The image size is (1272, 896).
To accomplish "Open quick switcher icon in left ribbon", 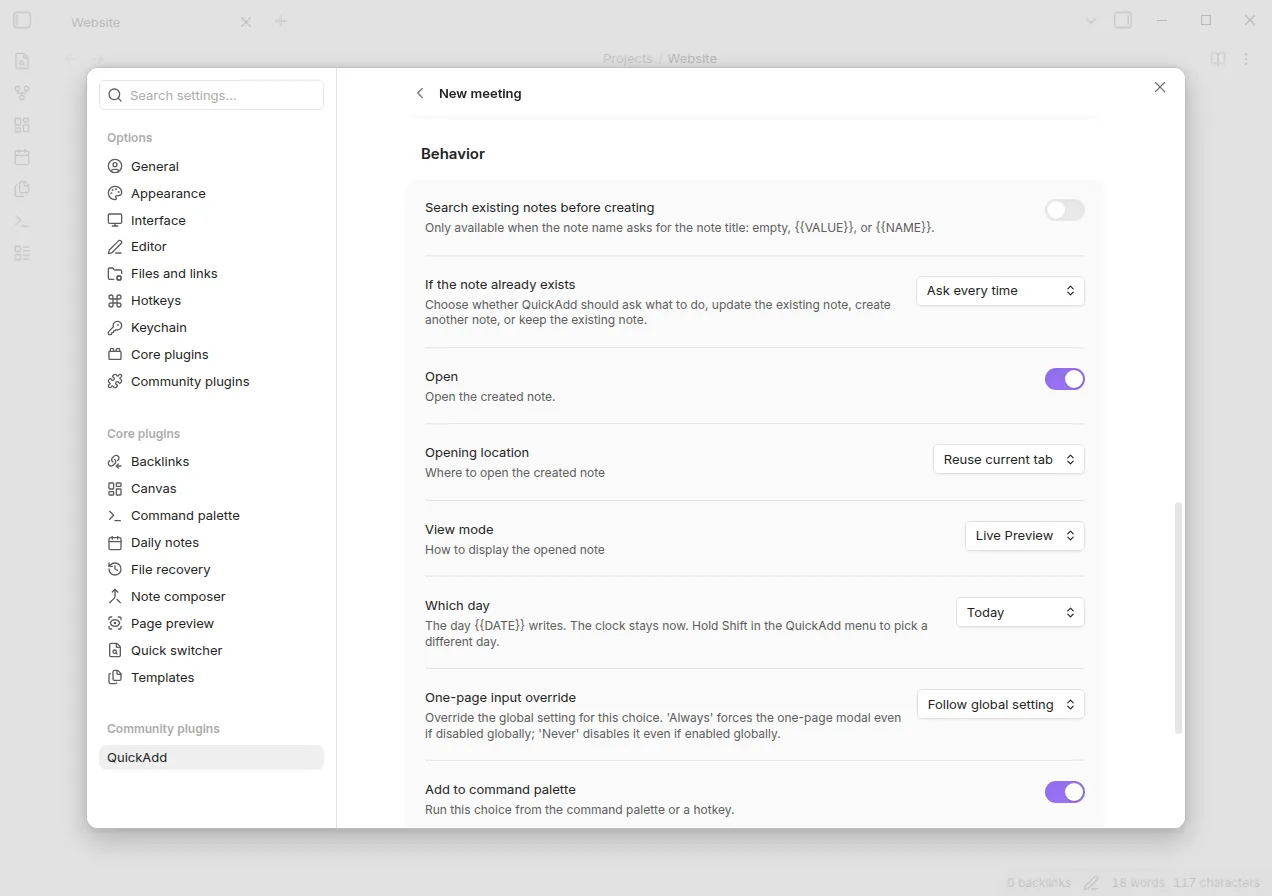I will [22, 61].
